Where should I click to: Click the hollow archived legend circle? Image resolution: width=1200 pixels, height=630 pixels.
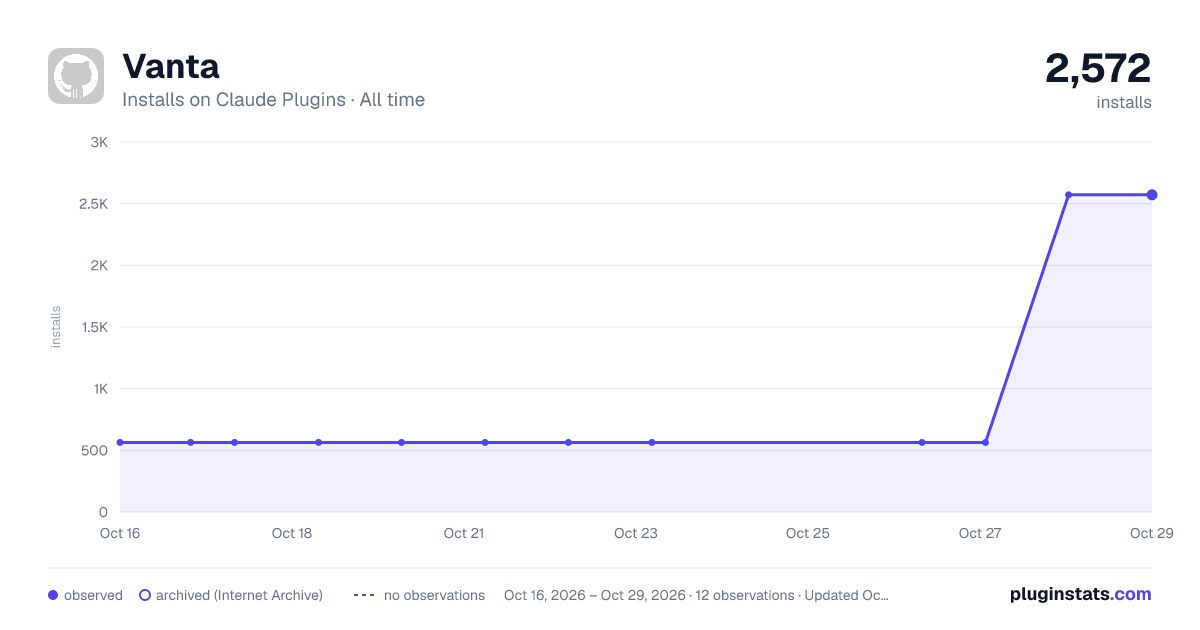(144, 595)
